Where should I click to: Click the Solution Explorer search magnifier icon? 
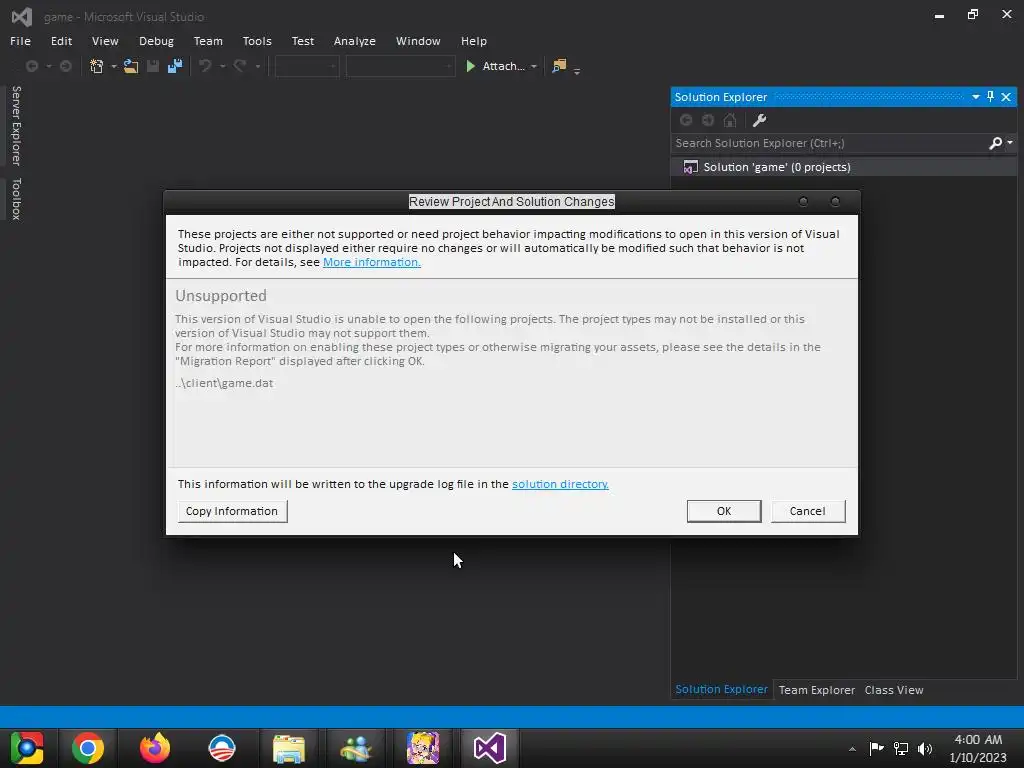coord(995,143)
